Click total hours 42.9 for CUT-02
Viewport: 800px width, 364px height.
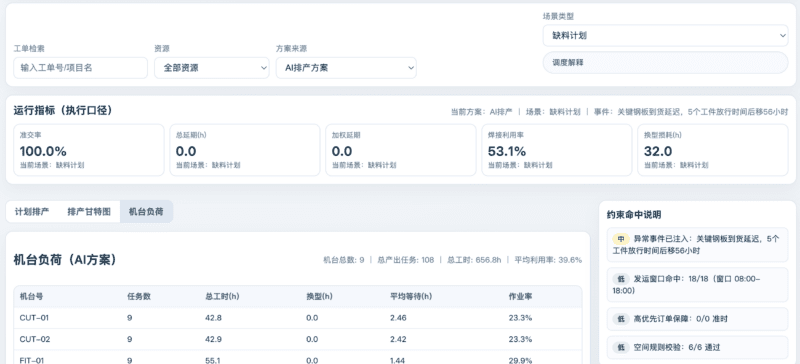tap(213, 339)
